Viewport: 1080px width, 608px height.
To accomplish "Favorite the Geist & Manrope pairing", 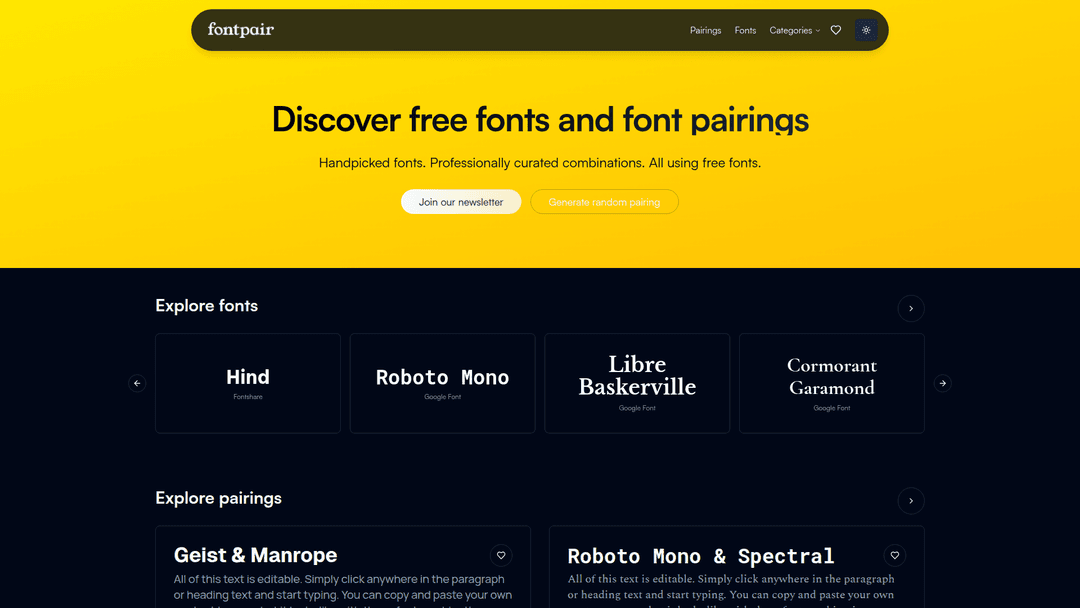I will 501,555.
